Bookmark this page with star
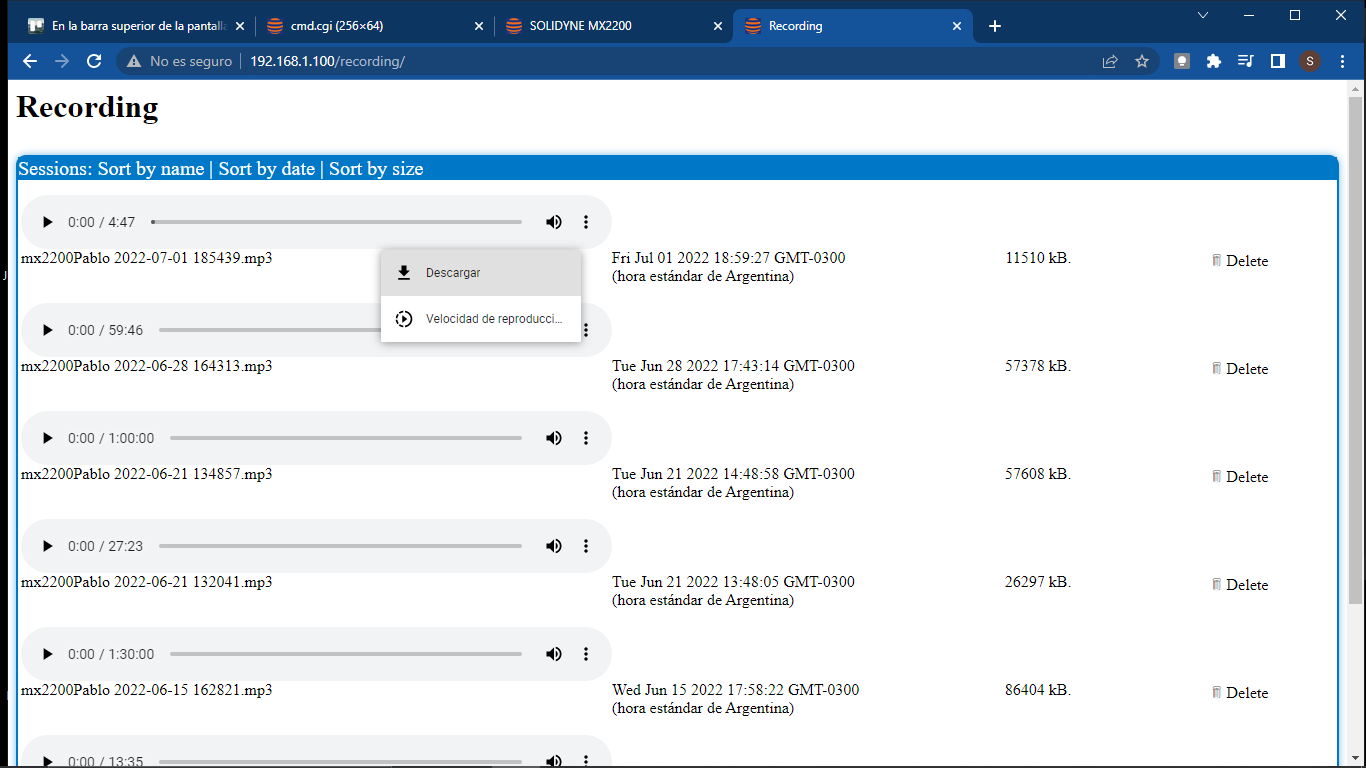The width and height of the screenshot is (1366, 768). [x=1142, y=61]
